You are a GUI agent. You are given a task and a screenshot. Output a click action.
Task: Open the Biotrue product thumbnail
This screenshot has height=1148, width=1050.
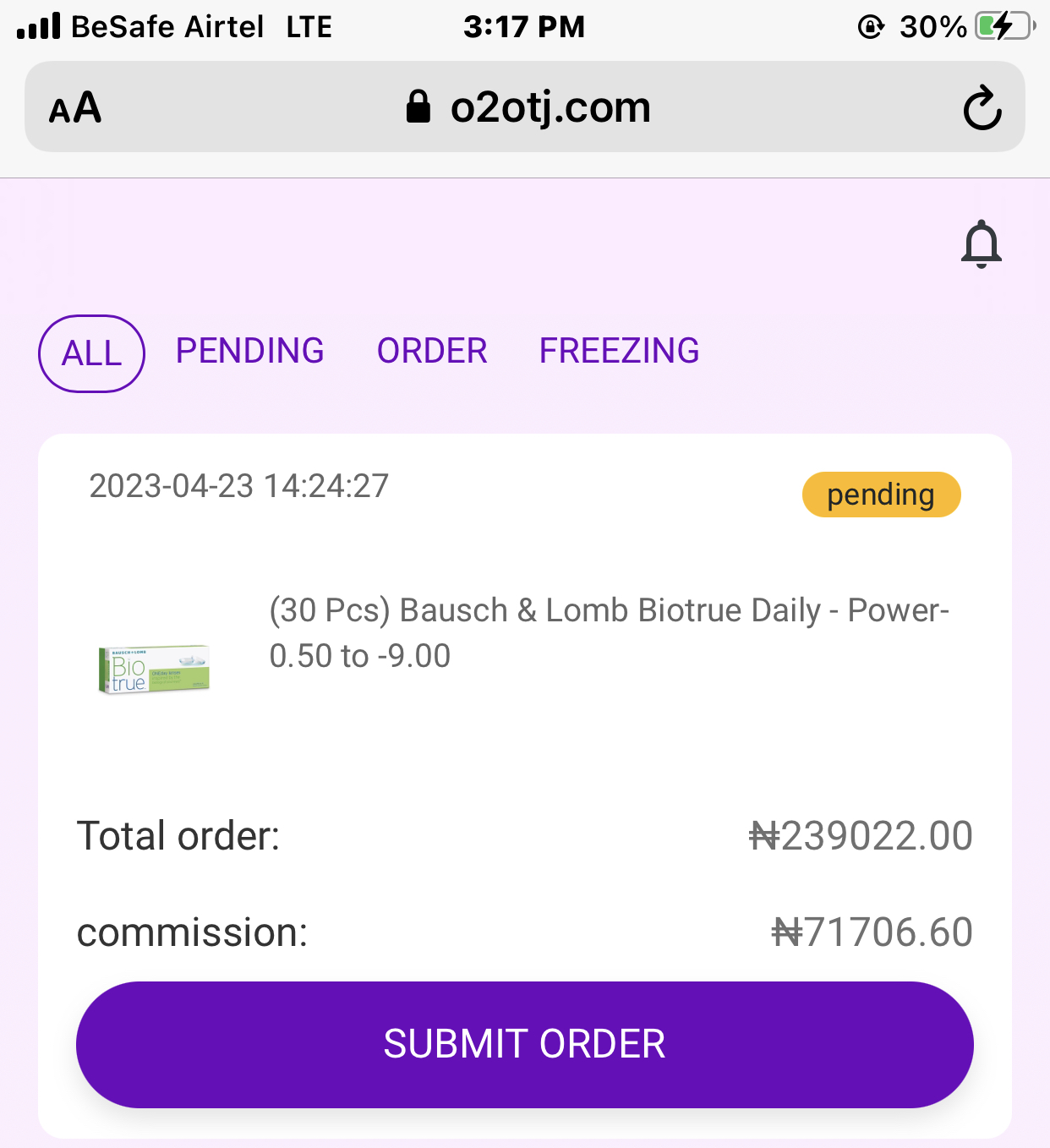point(154,669)
